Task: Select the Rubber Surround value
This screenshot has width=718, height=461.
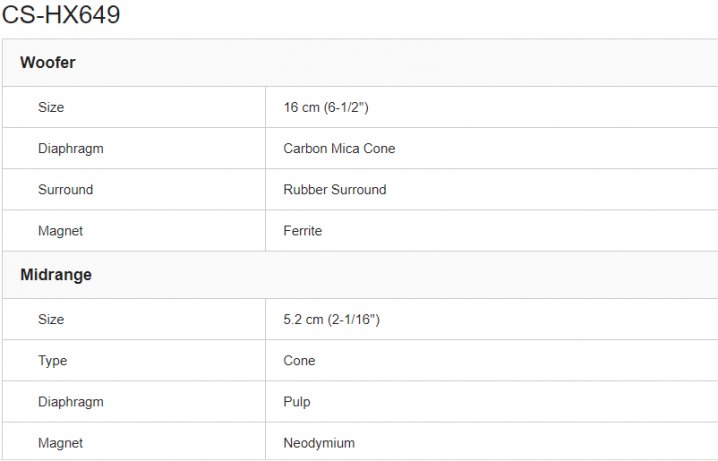Action: click(335, 190)
